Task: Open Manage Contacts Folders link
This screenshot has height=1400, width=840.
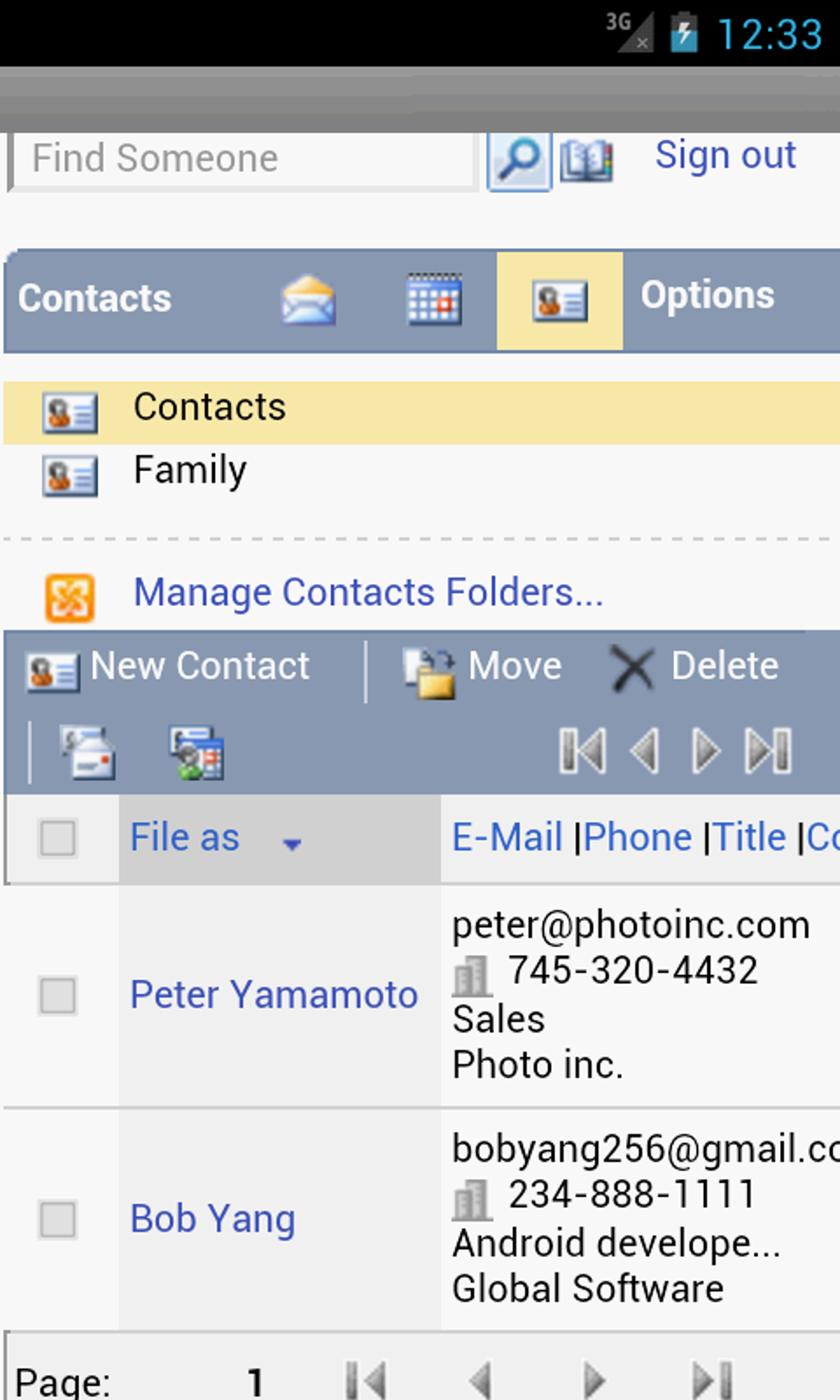Action: [x=368, y=593]
